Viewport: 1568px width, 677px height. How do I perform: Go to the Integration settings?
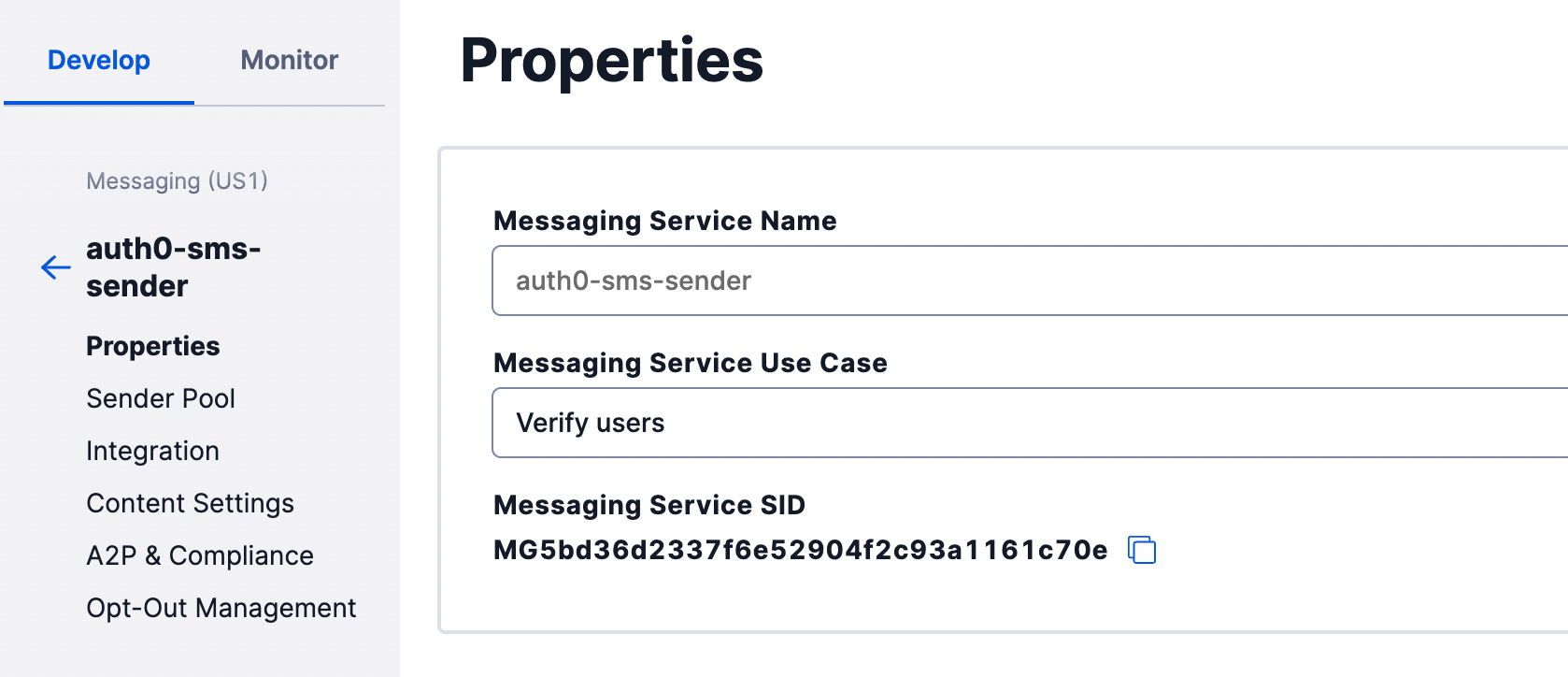152,451
